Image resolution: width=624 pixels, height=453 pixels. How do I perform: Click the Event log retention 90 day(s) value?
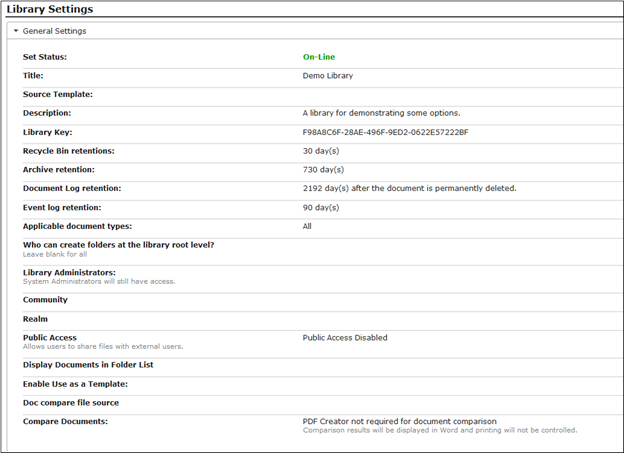pyautogui.click(x=321, y=207)
